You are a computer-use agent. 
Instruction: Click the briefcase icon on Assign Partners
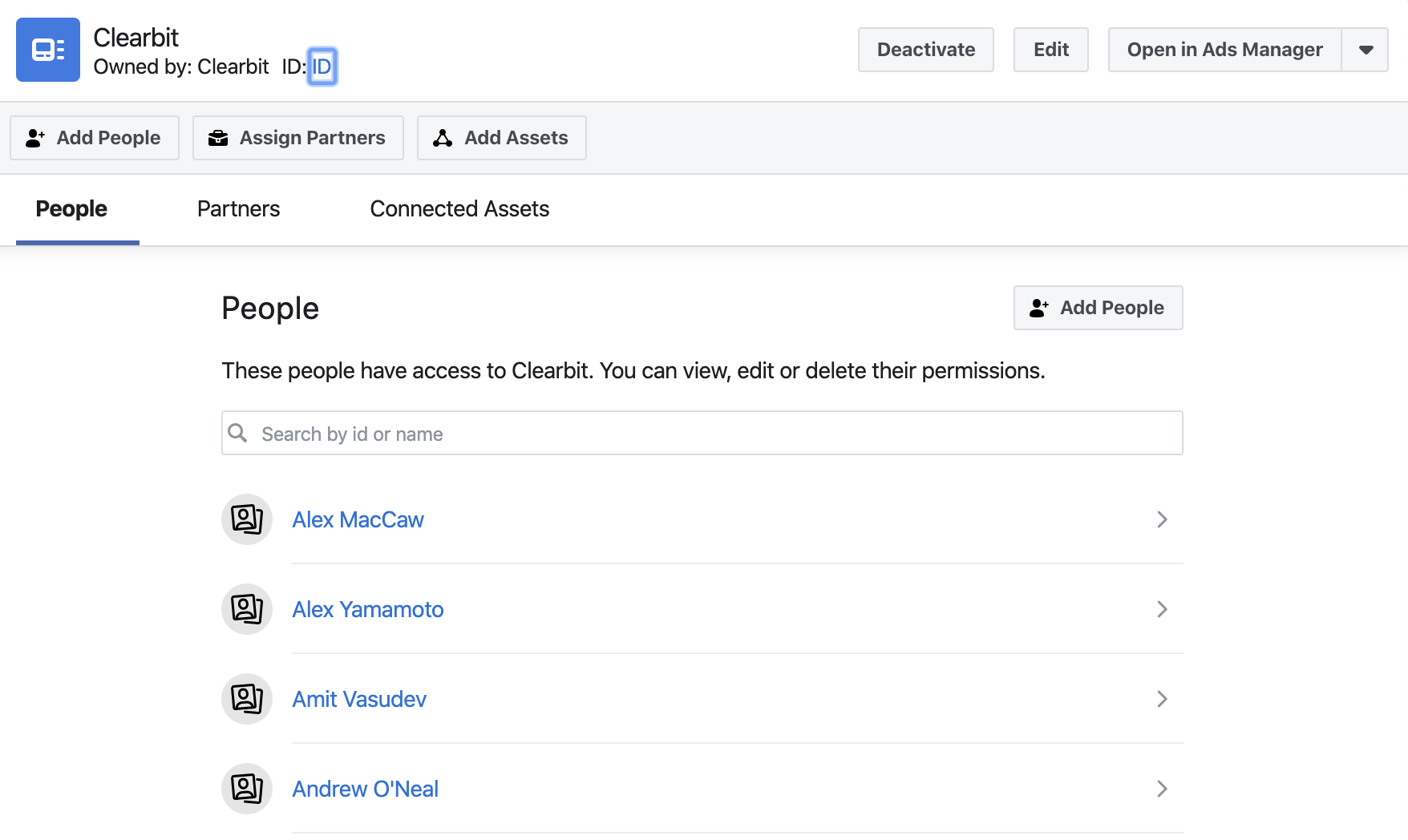tap(218, 138)
